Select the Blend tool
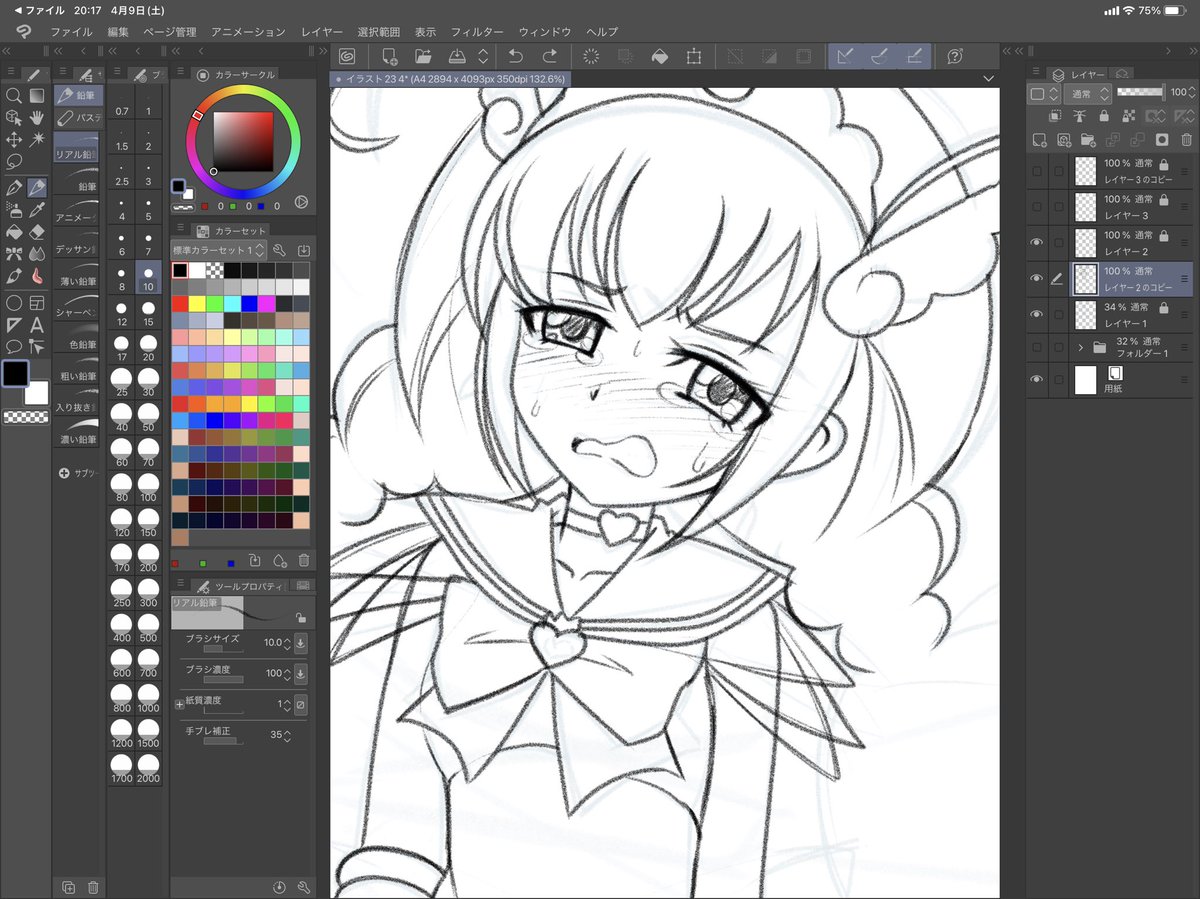Viewport: 1200px width, 899px height. (x=37, y=253)
